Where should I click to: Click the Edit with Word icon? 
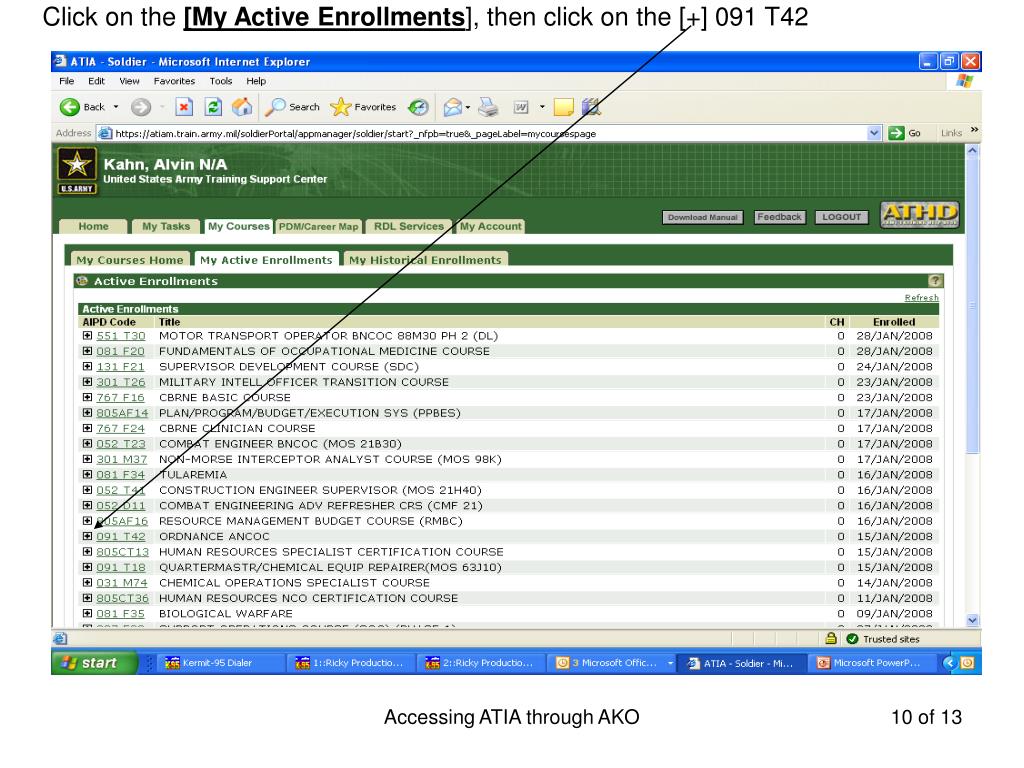pyautogui.click(x=520, y=106)
